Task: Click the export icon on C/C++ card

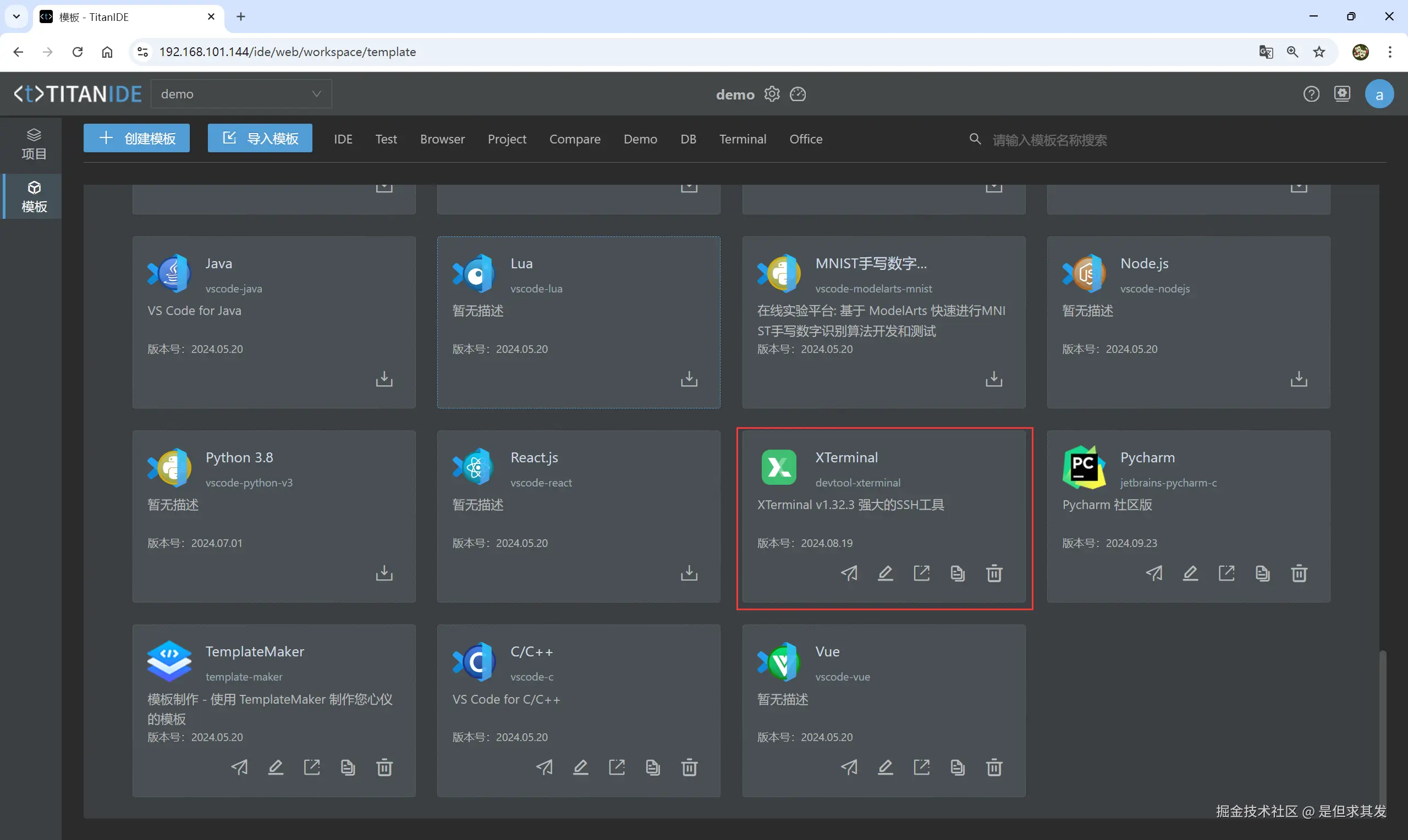Action: [x=617, y=767]
